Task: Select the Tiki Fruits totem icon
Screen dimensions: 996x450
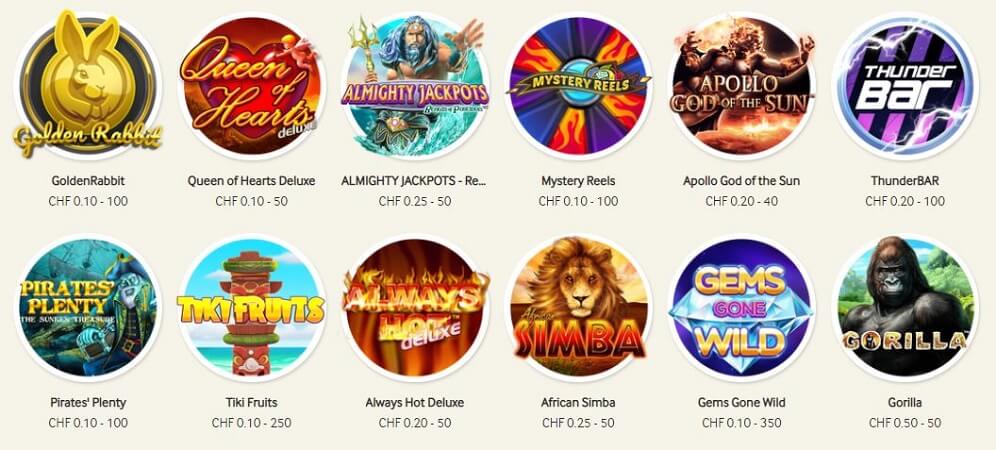Action: 252,308
